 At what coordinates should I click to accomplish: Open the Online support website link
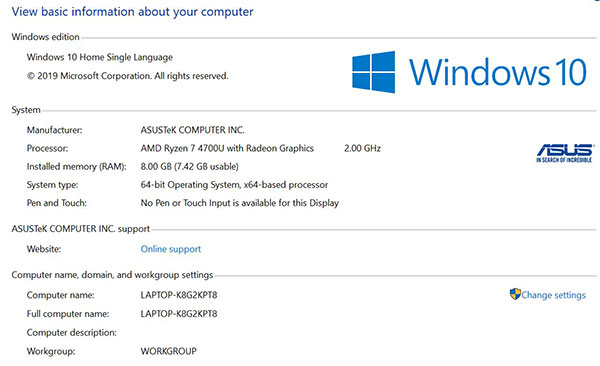tap(171, 249)
